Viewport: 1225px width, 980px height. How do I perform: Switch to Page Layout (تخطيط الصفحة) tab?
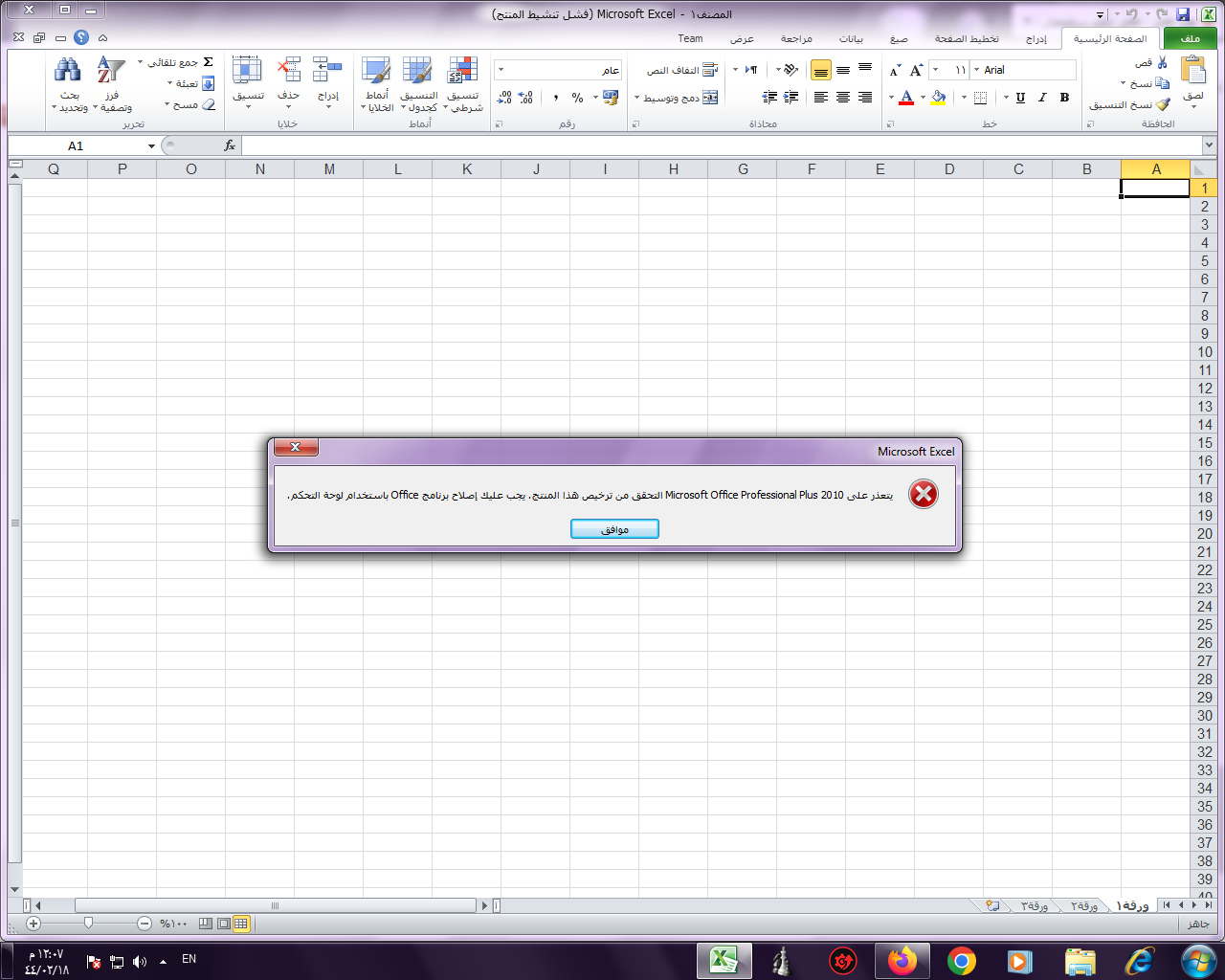click(967, 39)
